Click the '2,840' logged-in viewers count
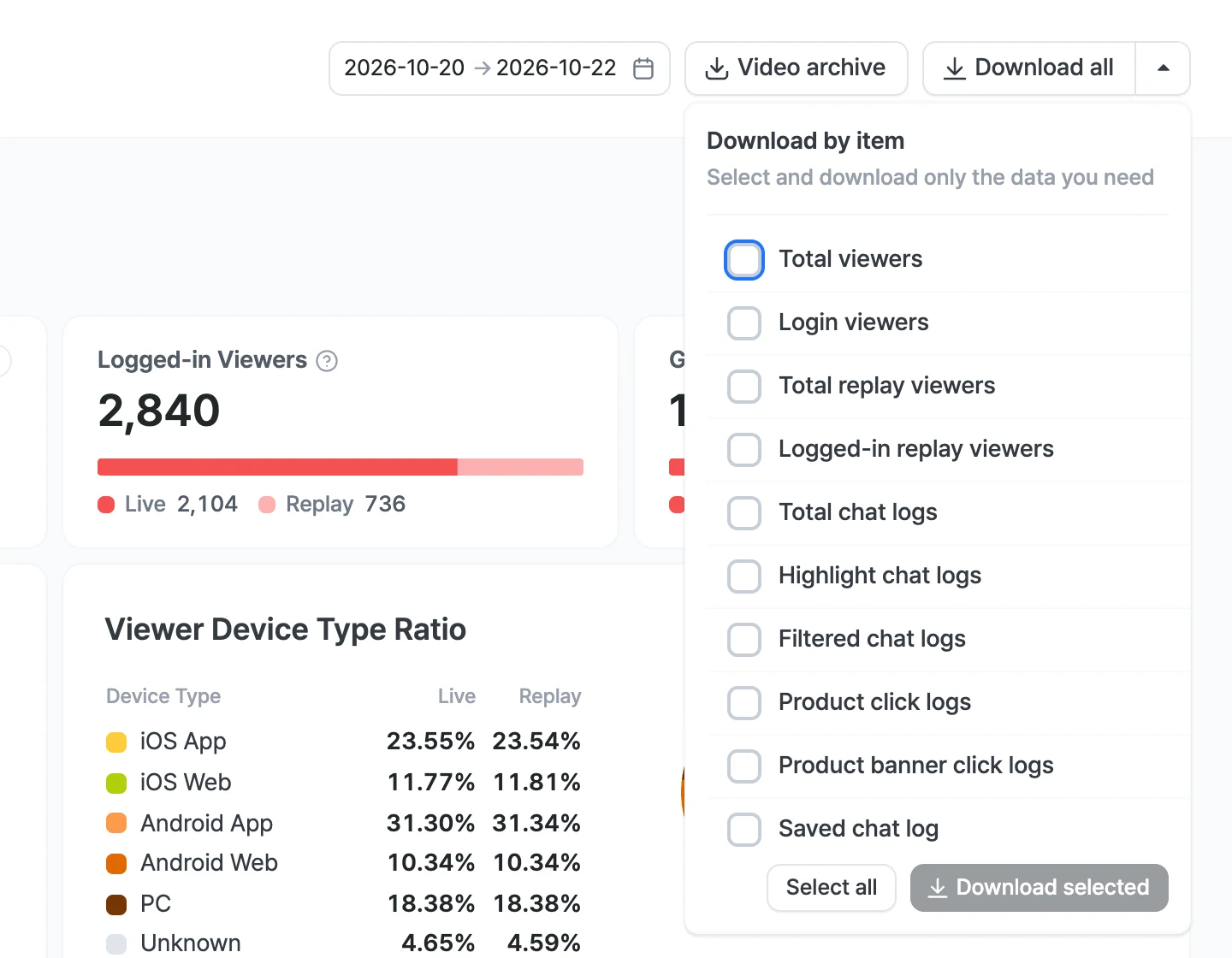The image size is (1232, 958). click(159, 411)
